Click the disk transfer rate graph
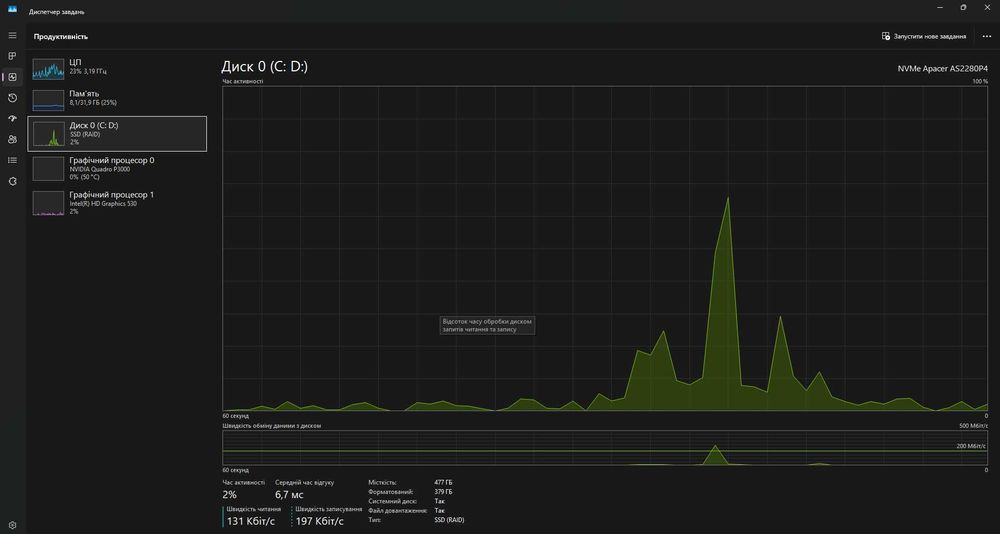1000x534 pixels. [605, 448]
